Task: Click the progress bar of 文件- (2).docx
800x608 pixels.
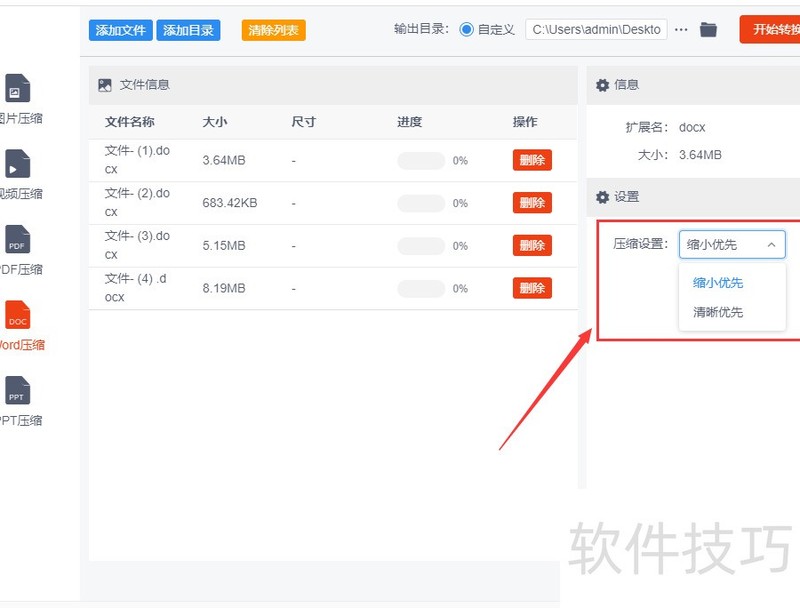Action: 421,203
